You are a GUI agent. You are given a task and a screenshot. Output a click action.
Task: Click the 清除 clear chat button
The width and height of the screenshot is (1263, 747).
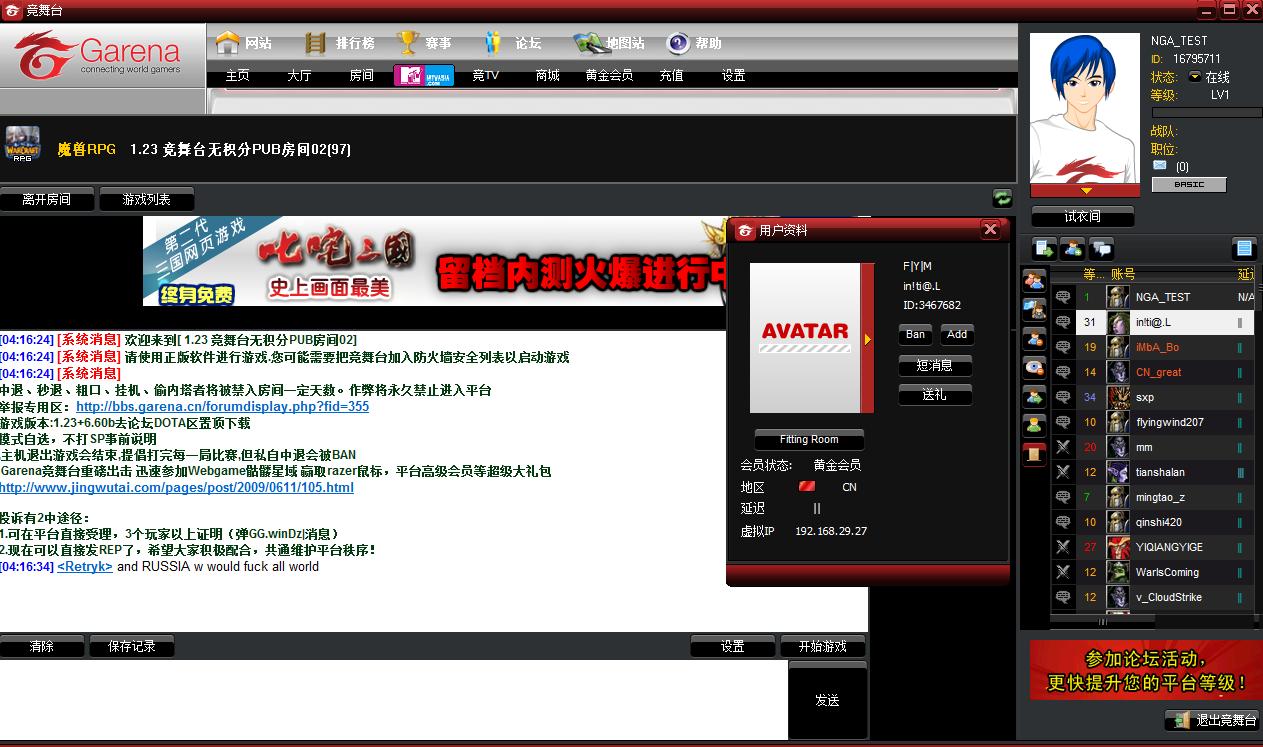pos(42,646)
